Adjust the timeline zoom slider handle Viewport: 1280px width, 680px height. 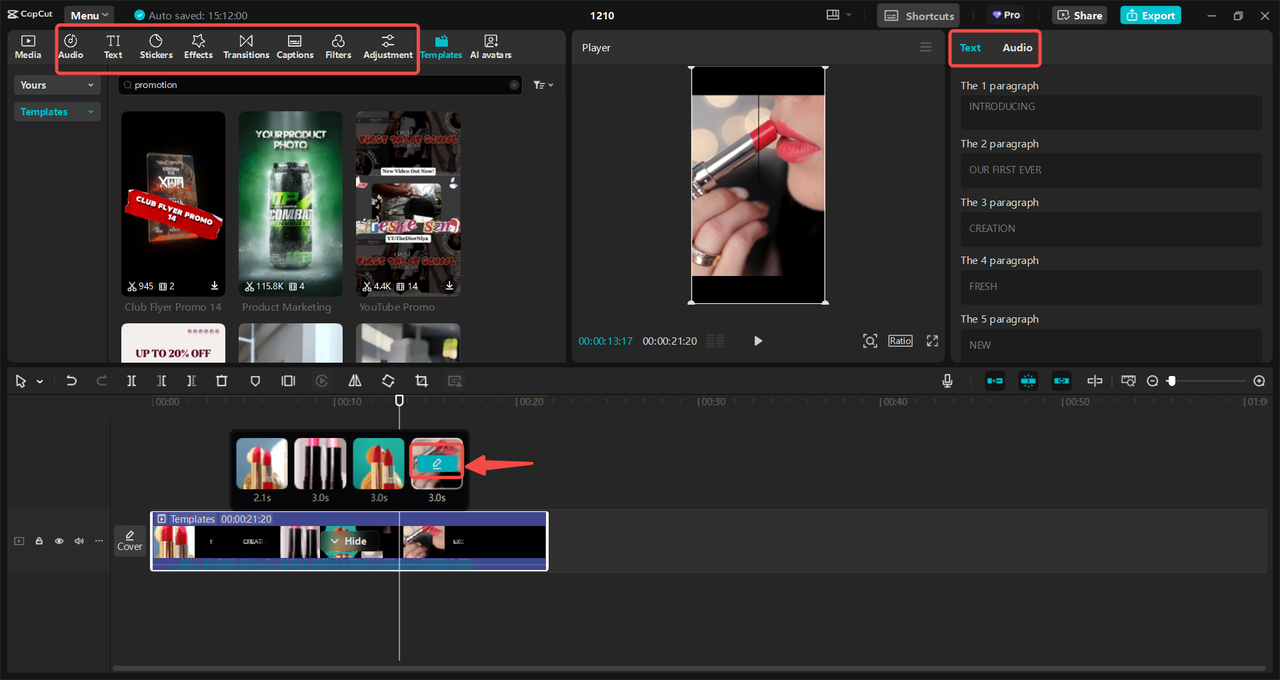1171,381
